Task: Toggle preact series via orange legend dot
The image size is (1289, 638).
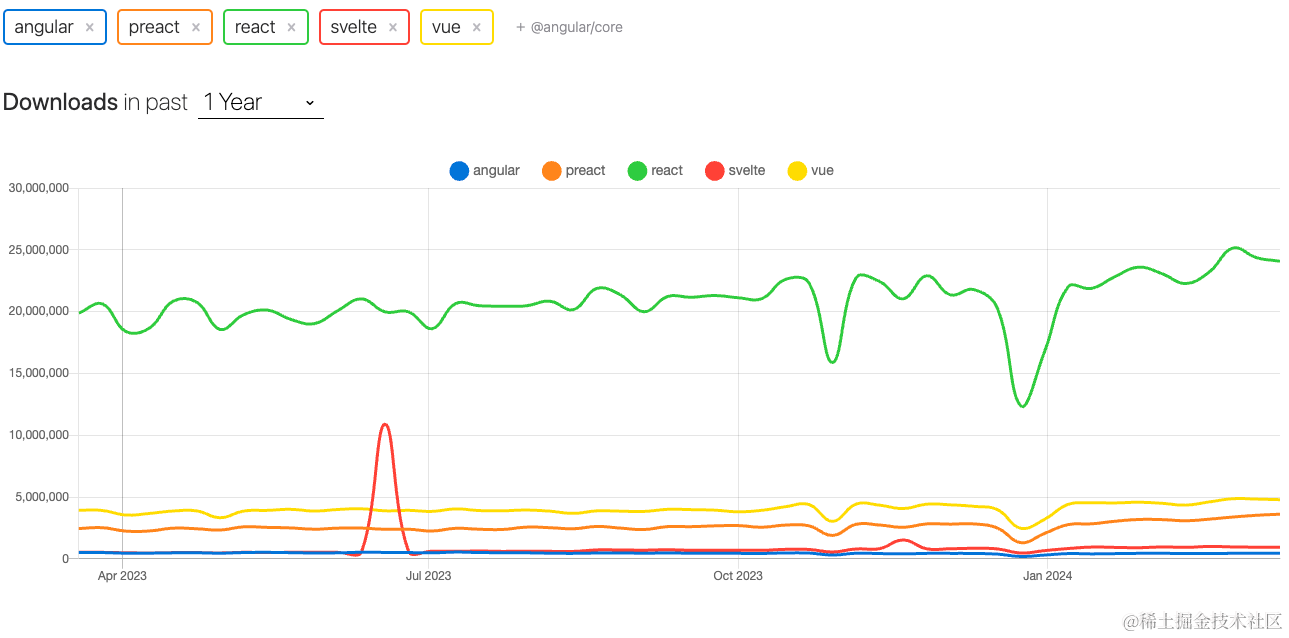Action: pyautogui.click(x=551, y=171)
